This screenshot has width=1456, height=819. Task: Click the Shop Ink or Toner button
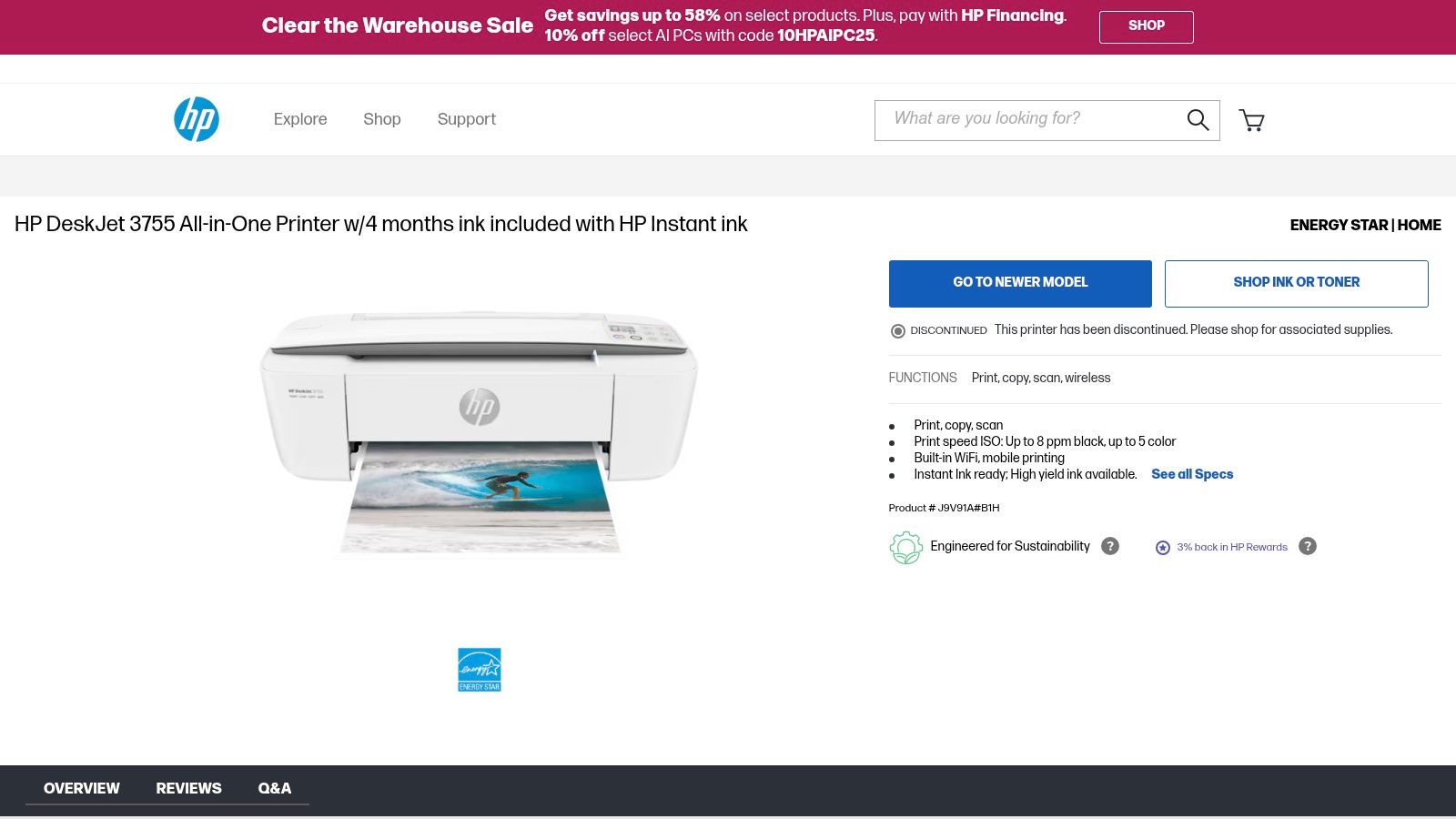click(1297, 283)
